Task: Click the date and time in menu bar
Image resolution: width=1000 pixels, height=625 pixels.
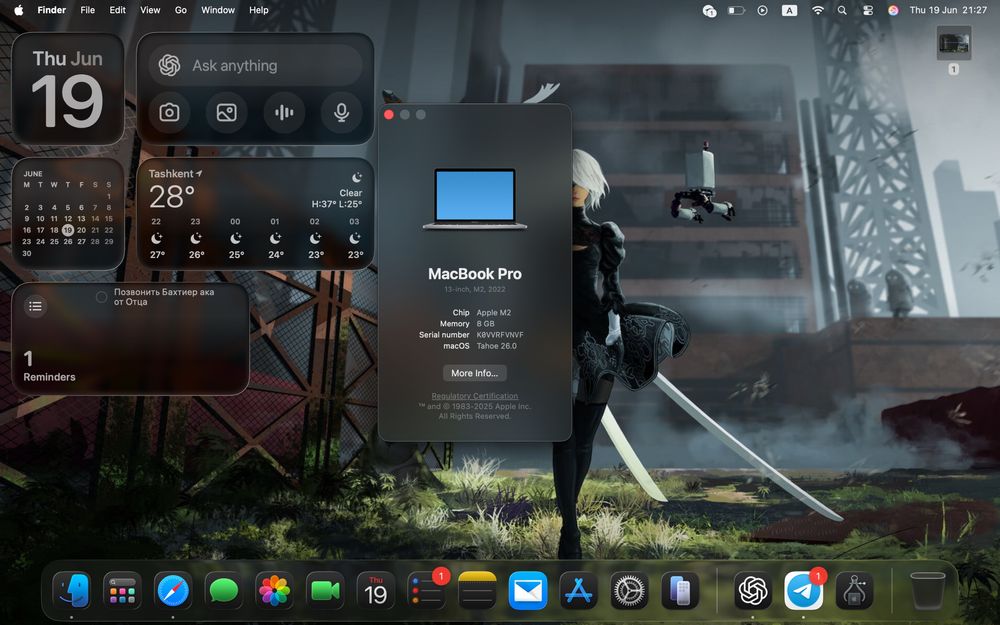Action: [948, 10]
